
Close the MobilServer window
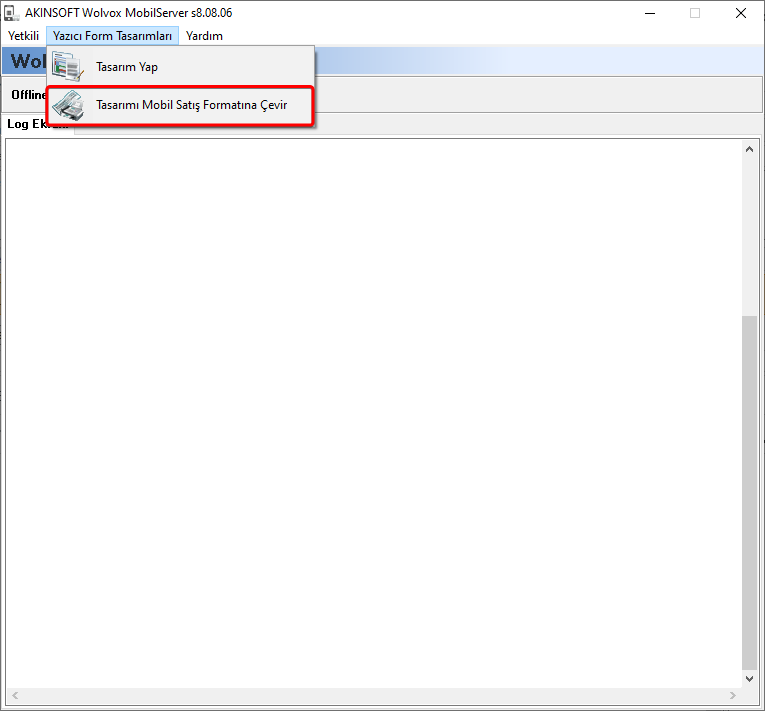coord(741,13)
